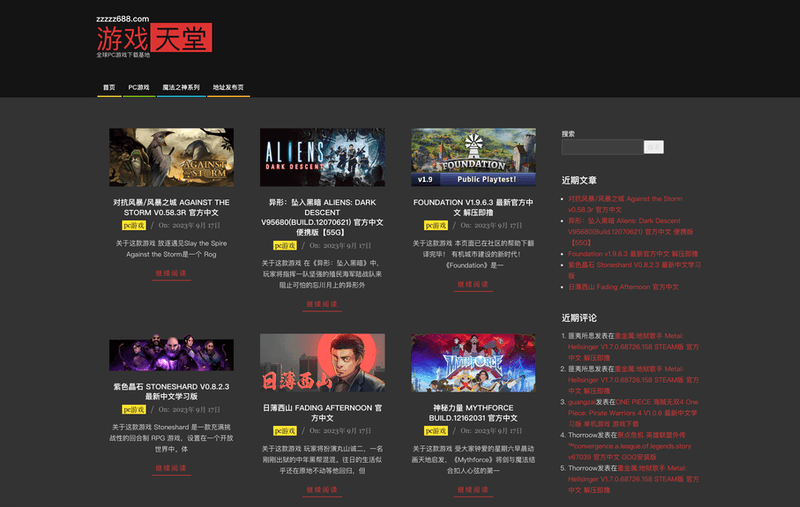Open recent post Fading Afternoon 官方中文

tap(623, 287)
